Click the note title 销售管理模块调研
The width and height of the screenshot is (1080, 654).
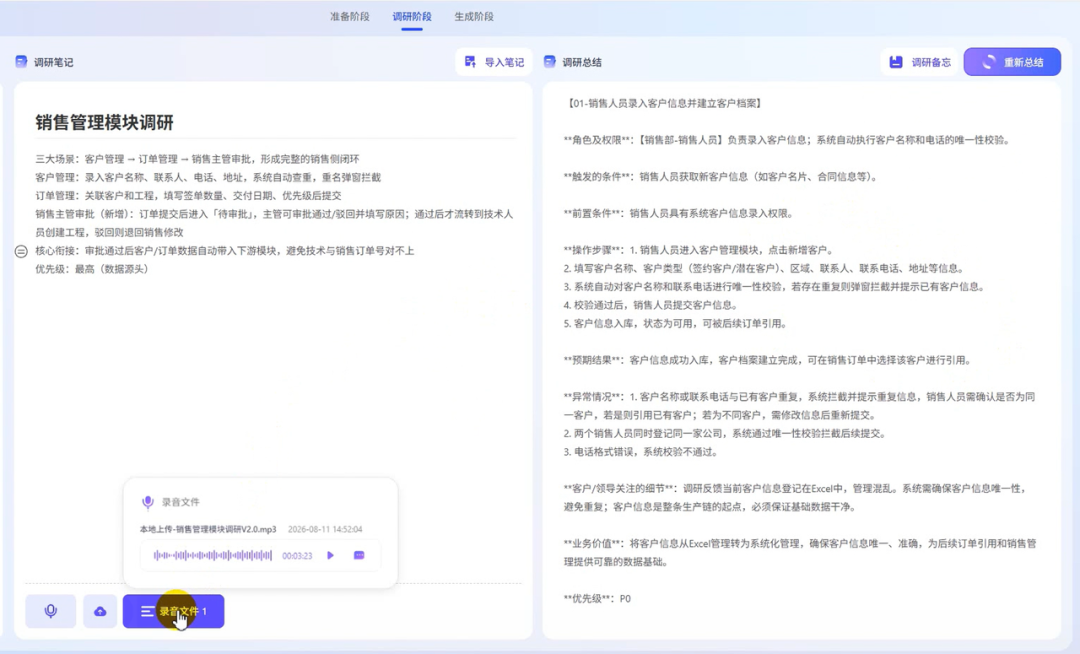coord(105,123)
